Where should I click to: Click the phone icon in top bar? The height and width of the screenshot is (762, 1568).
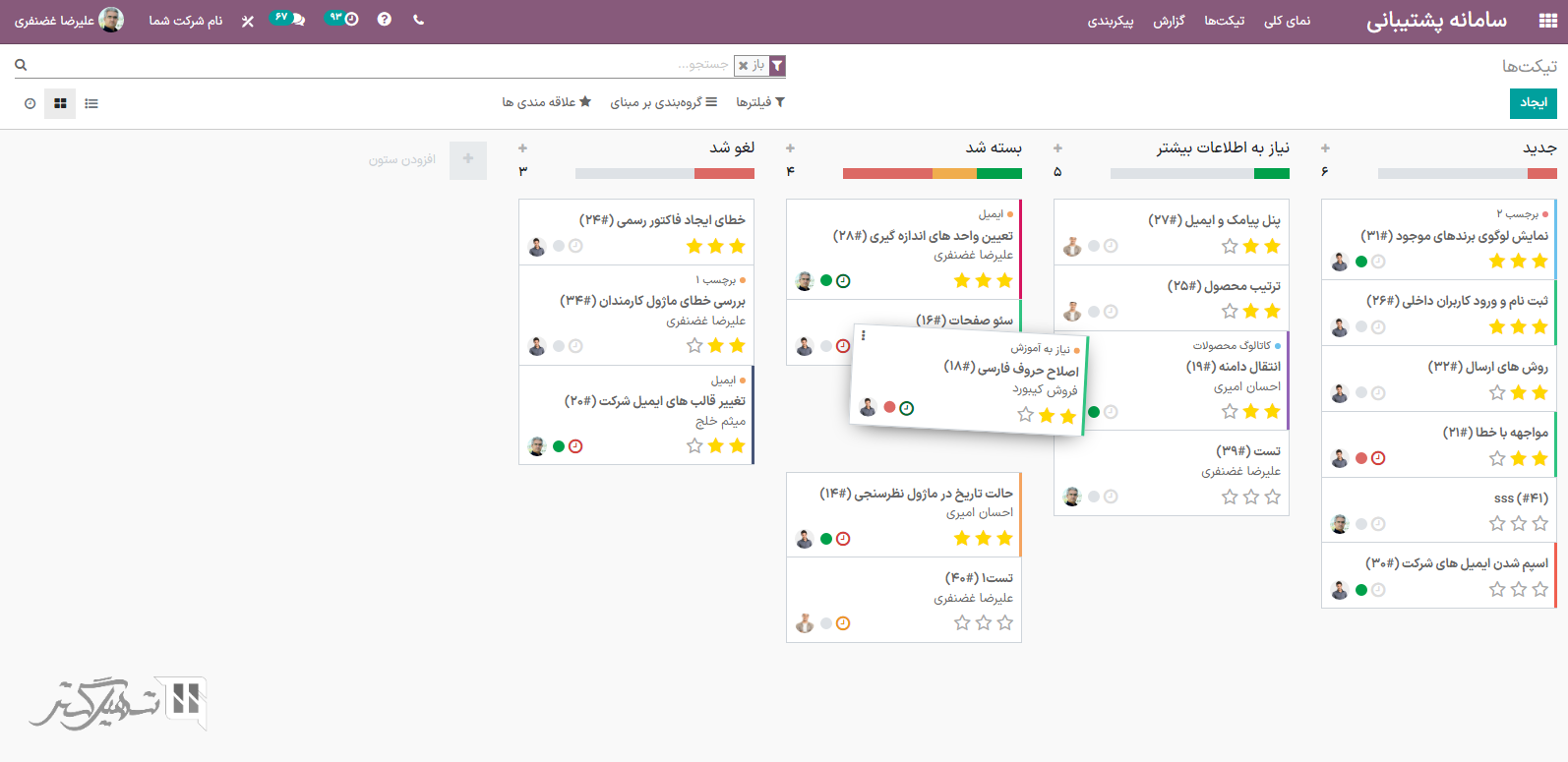click(x=419, y=20)
